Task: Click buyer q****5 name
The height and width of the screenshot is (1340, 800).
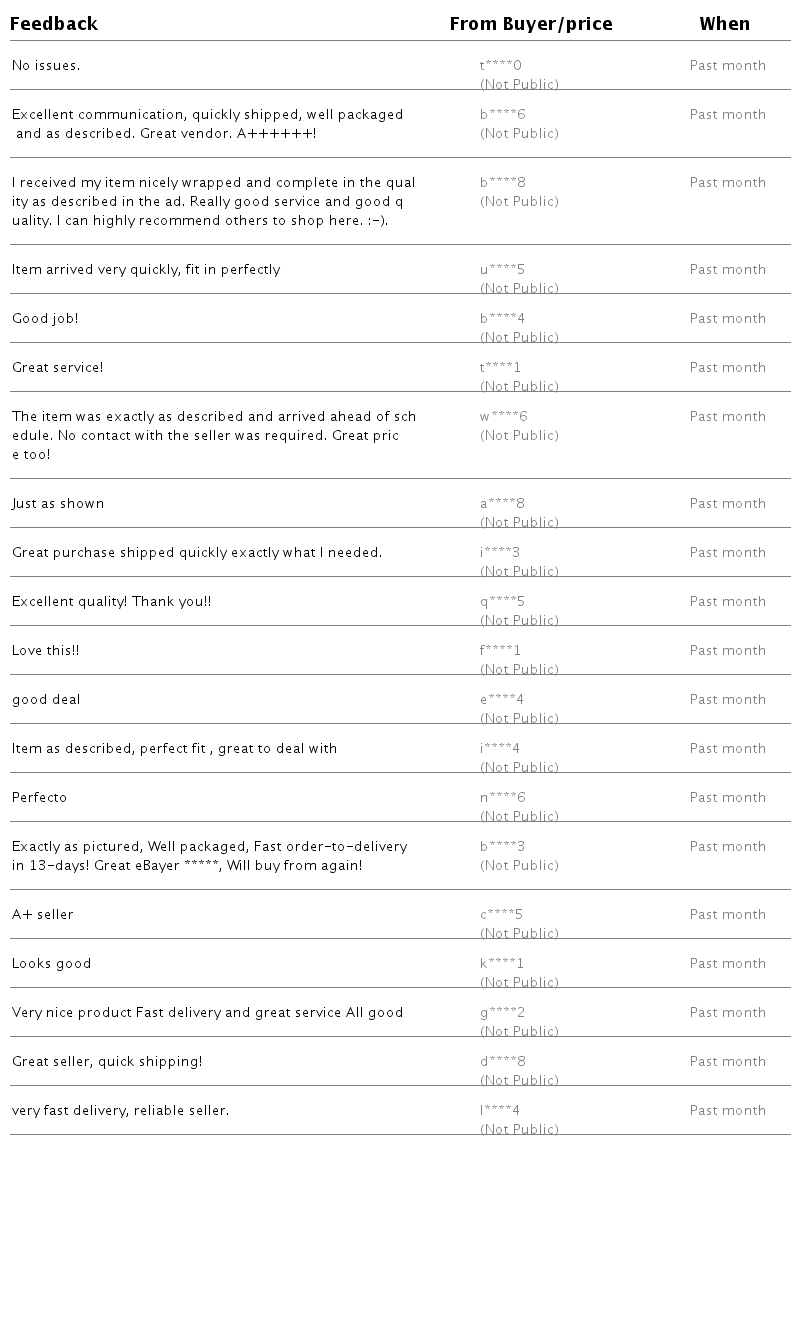Action: 502,602
